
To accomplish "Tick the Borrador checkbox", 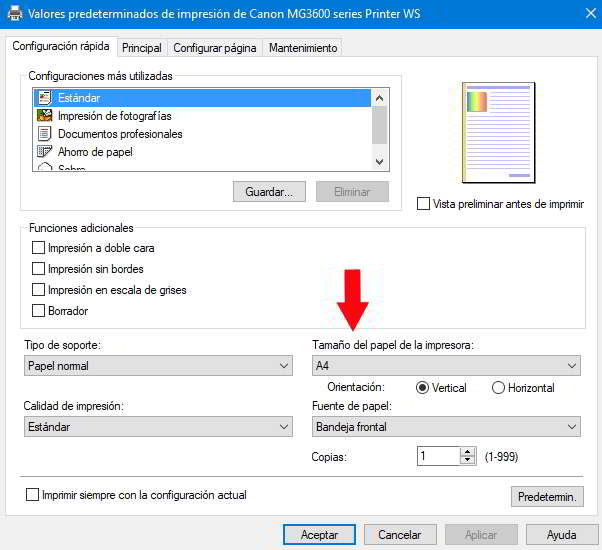I will [x=38, y=311].
